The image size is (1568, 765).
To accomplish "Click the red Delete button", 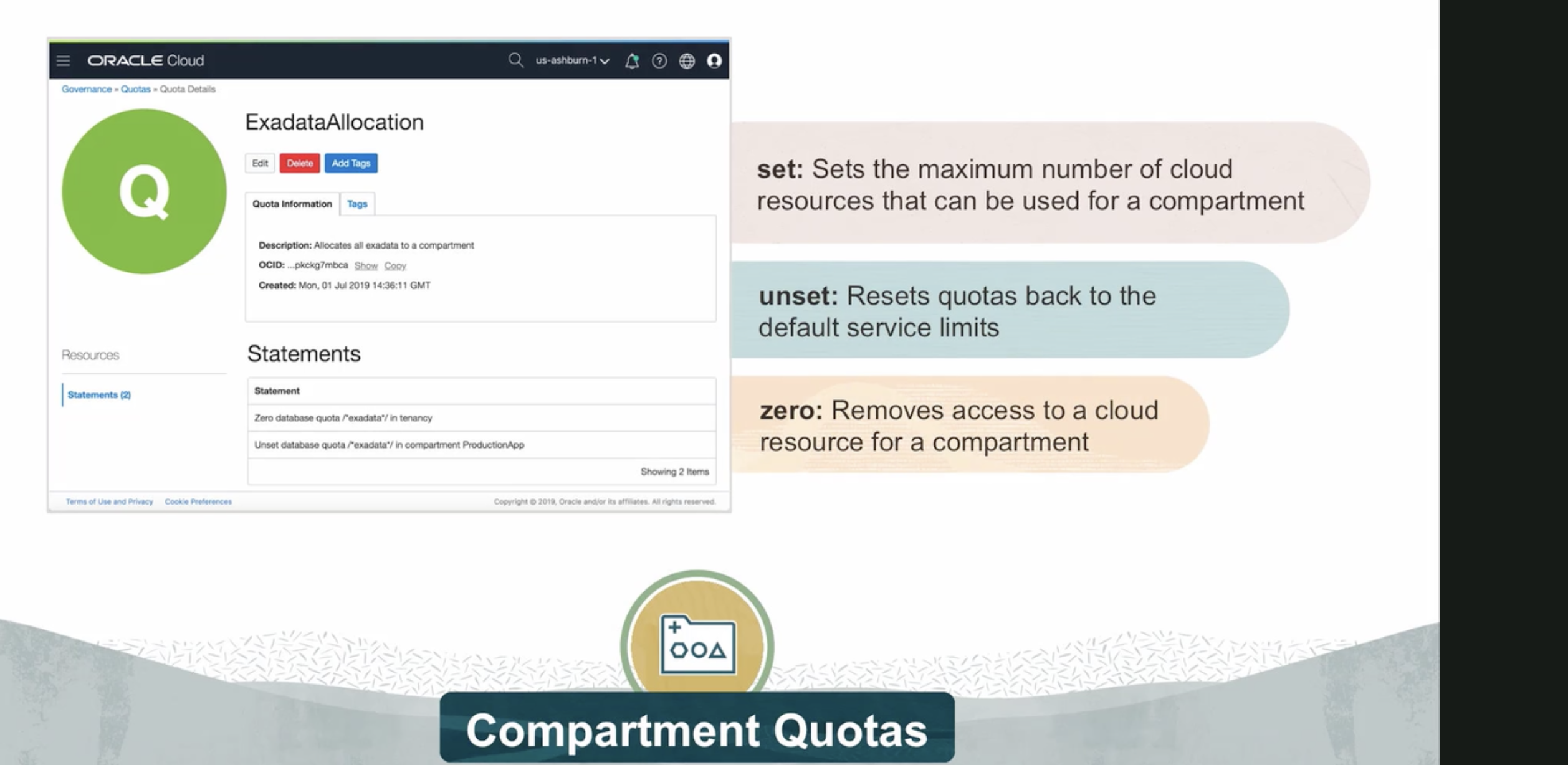I will (x=300, y=163).
